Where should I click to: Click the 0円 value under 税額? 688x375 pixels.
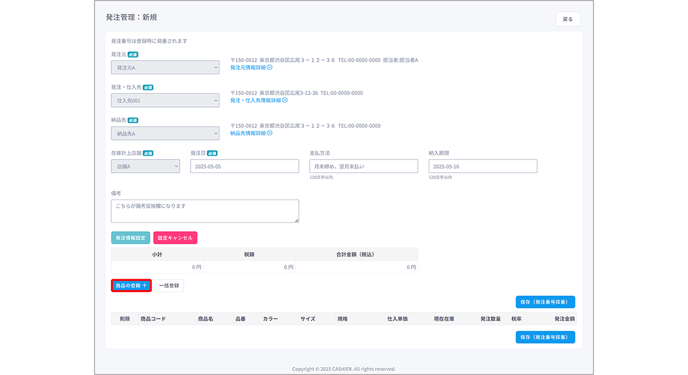288,267
